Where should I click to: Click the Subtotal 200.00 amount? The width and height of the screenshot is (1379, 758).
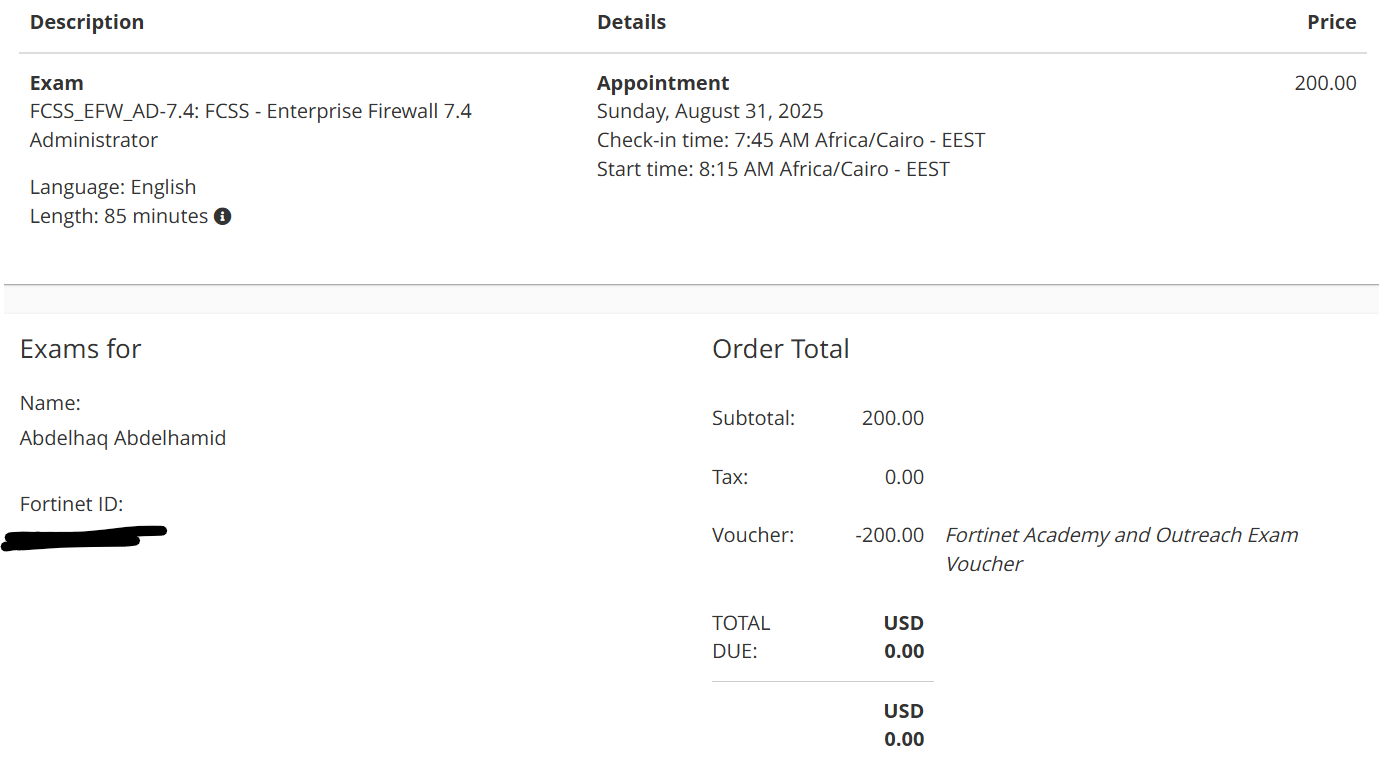coord(892,418)
